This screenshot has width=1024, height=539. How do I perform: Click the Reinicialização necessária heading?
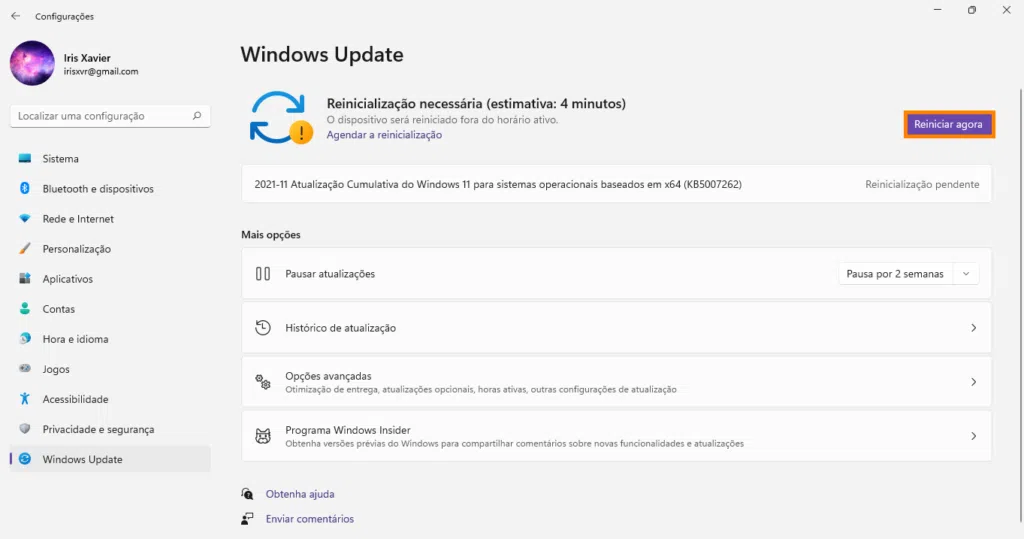click(476, 103)
